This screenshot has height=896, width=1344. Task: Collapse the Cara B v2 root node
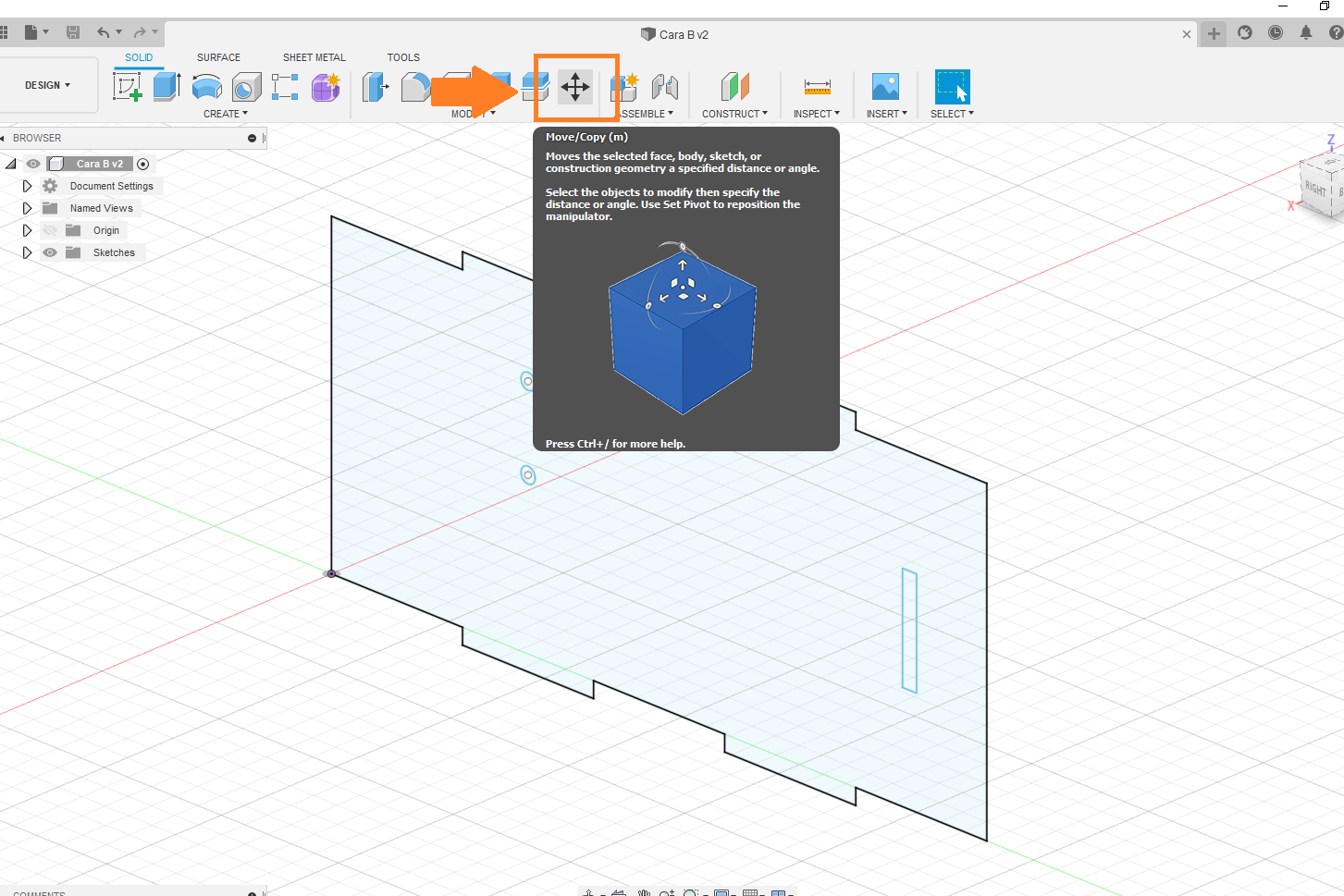click(x=11, y=164)
